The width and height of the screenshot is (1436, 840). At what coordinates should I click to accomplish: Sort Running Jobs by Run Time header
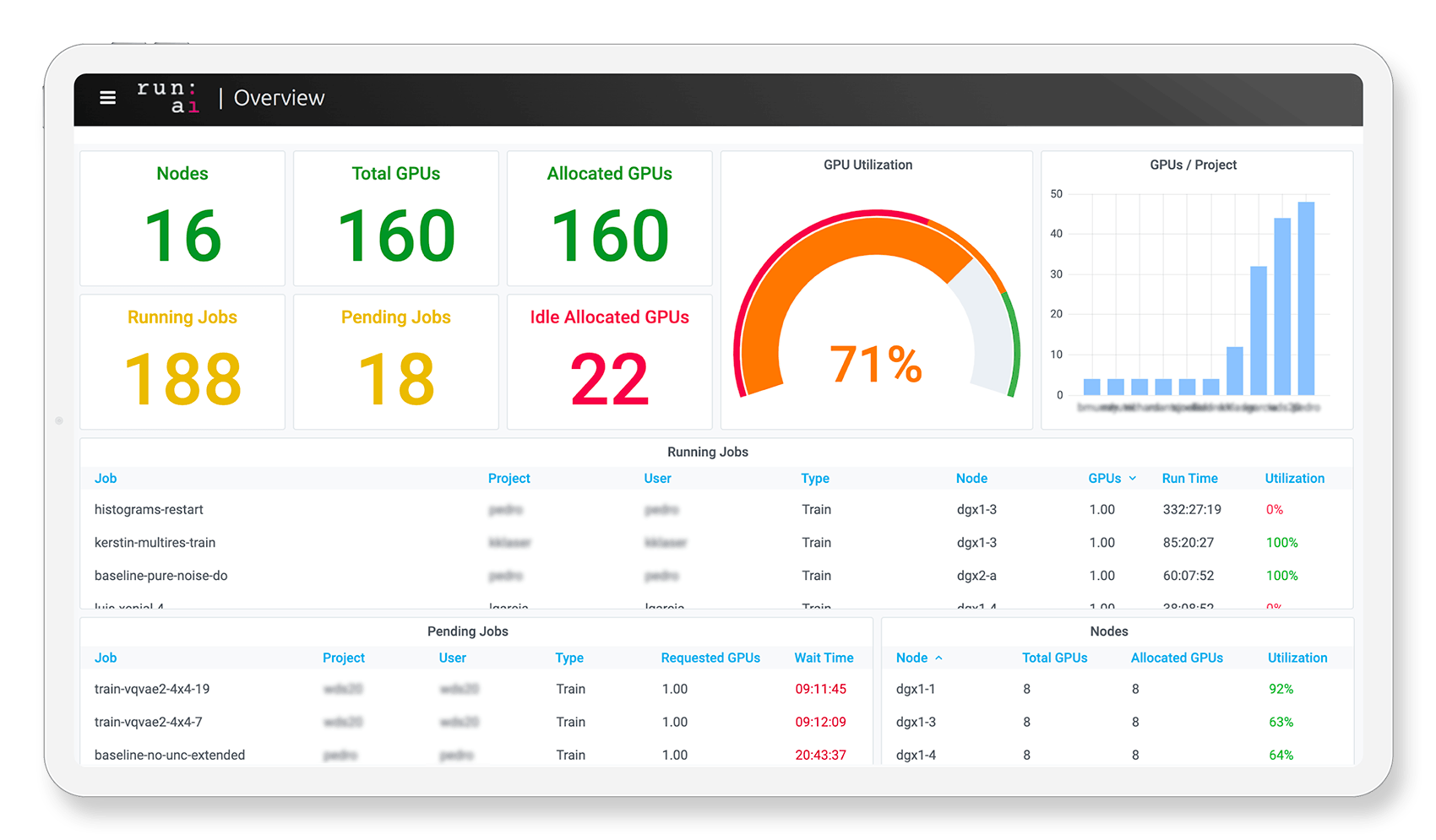tap(1189, 479)
